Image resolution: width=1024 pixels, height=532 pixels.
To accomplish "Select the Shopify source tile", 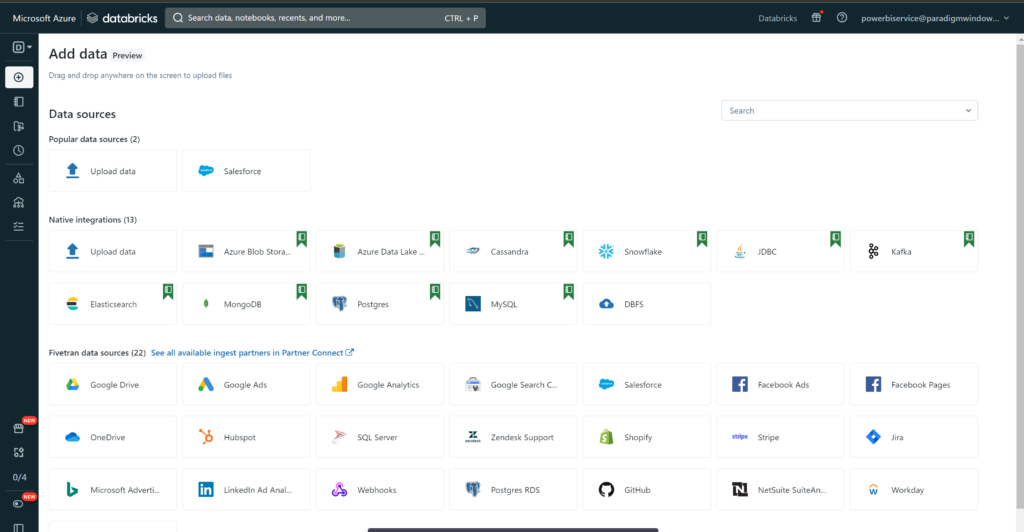I will (x=647, y=437).
